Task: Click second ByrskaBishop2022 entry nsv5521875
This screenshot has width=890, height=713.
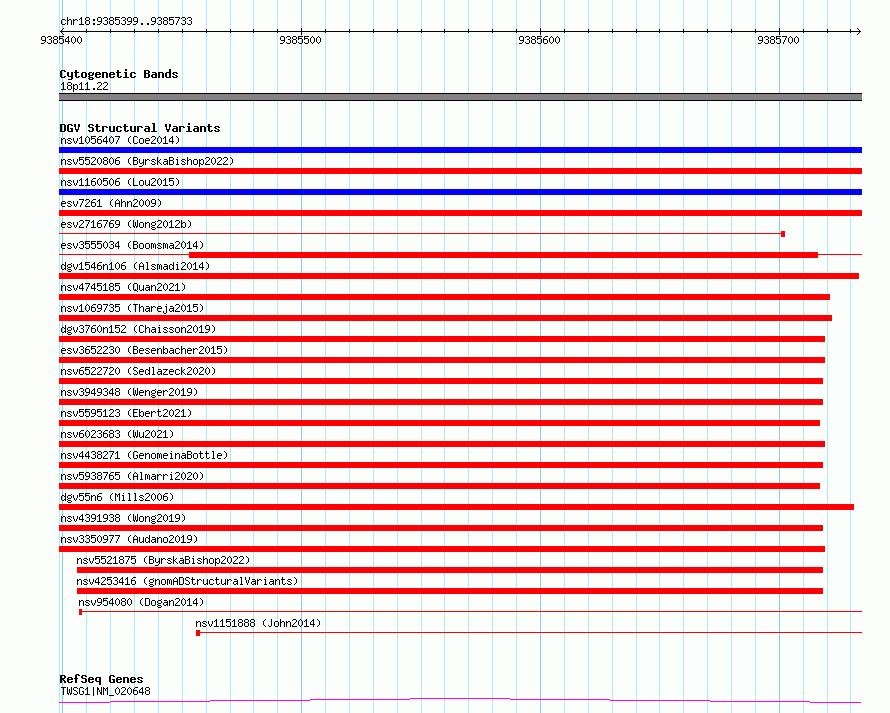Action: [163, 560]
